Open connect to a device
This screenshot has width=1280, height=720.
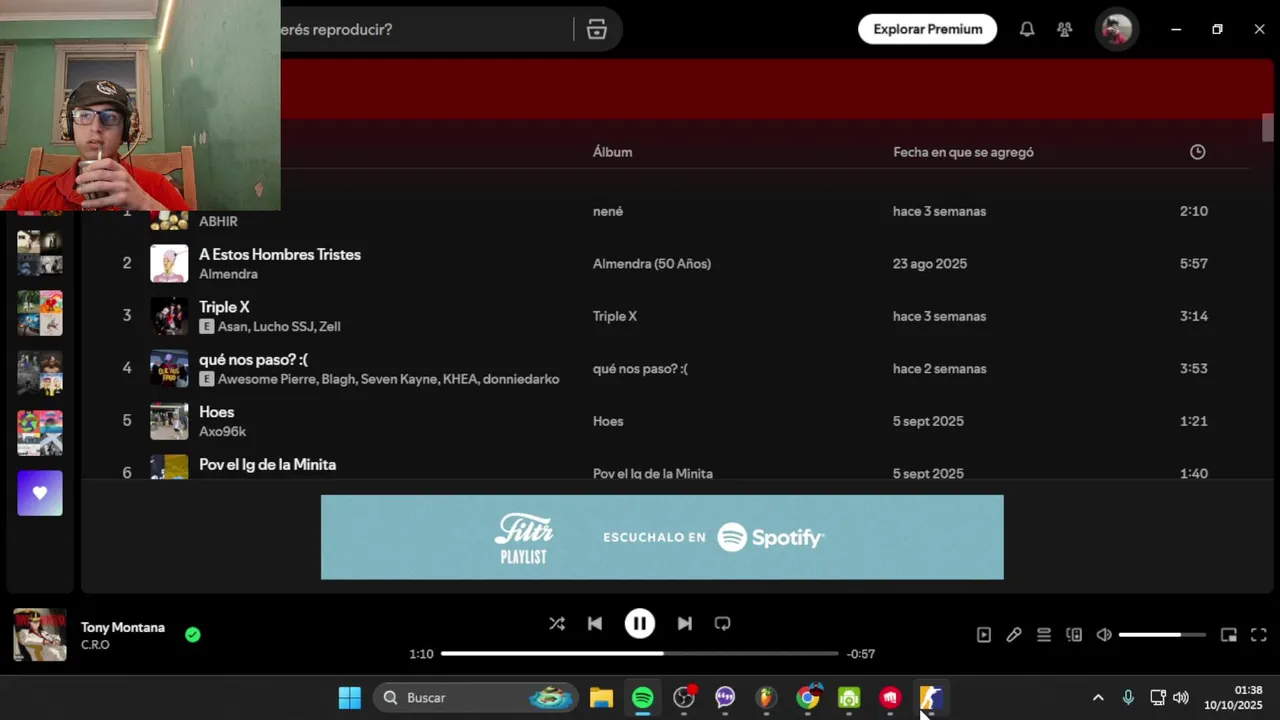click(1074, 635)
